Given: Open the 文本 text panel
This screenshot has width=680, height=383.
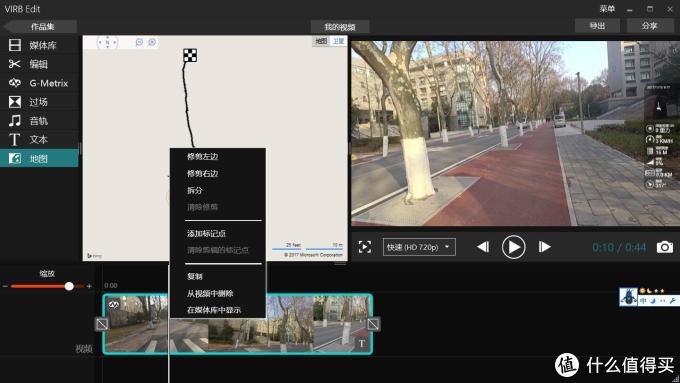Looking at the screenshot, I should coord(39,139).
